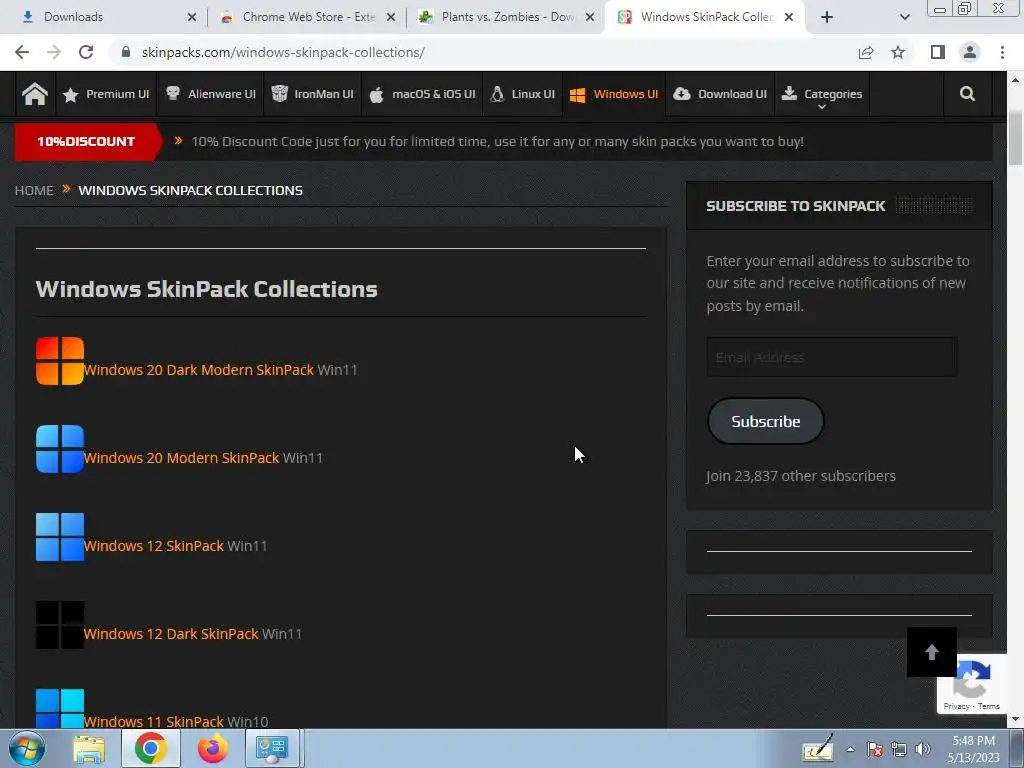This screenshot has height=768, width=1024.
Task: Click the Windows 12 SkinPack blue logo thumbnail
Action: (x=60, y=537)
